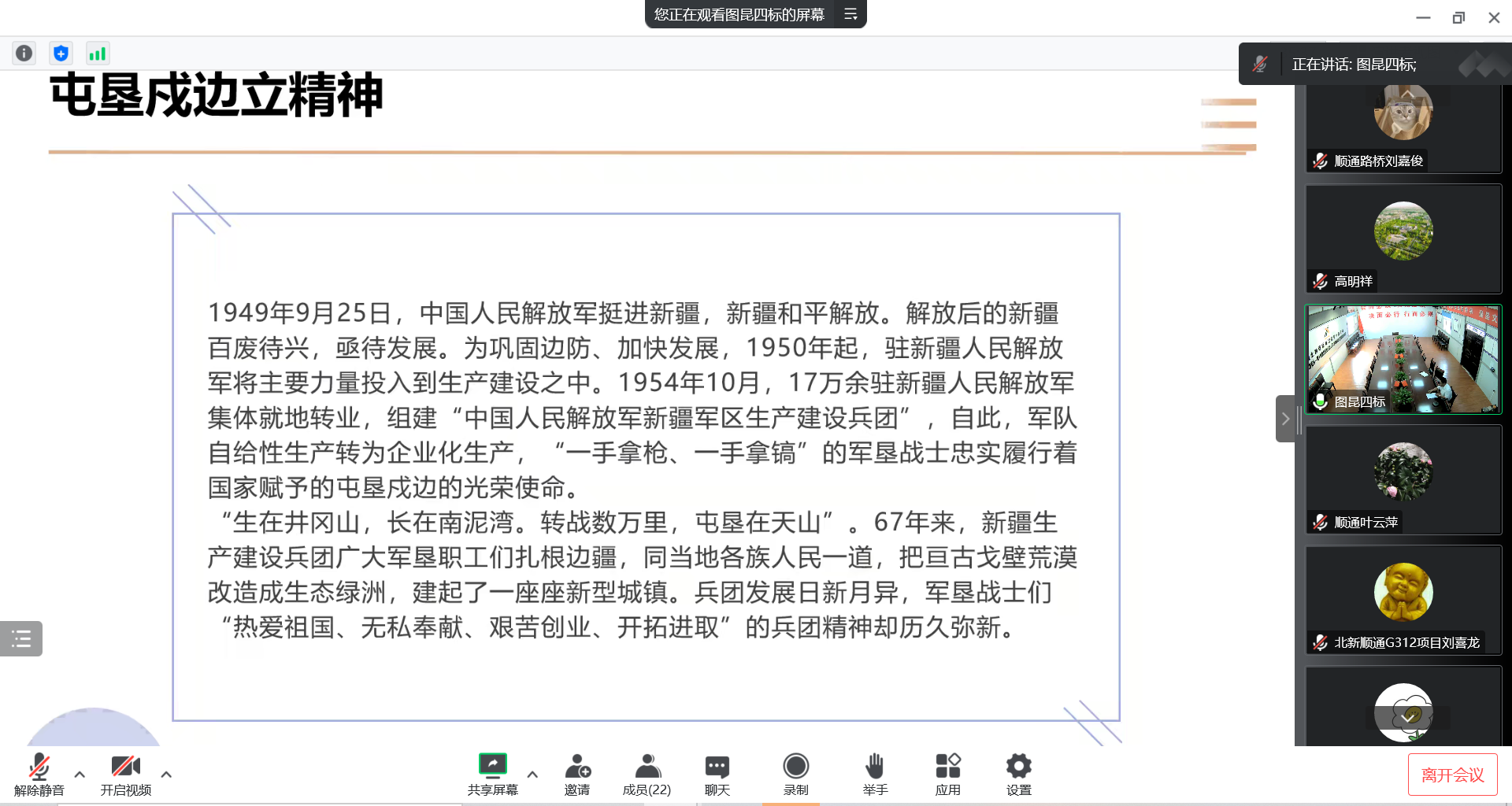
Task: Open the Apps menu
Action: pos(947,775)
